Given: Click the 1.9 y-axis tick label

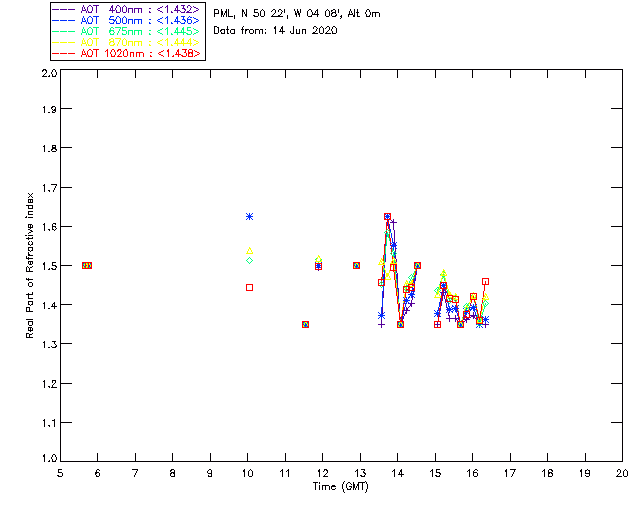Looking at the screenshot, I should pyautogui.click(x=49, y=109).
